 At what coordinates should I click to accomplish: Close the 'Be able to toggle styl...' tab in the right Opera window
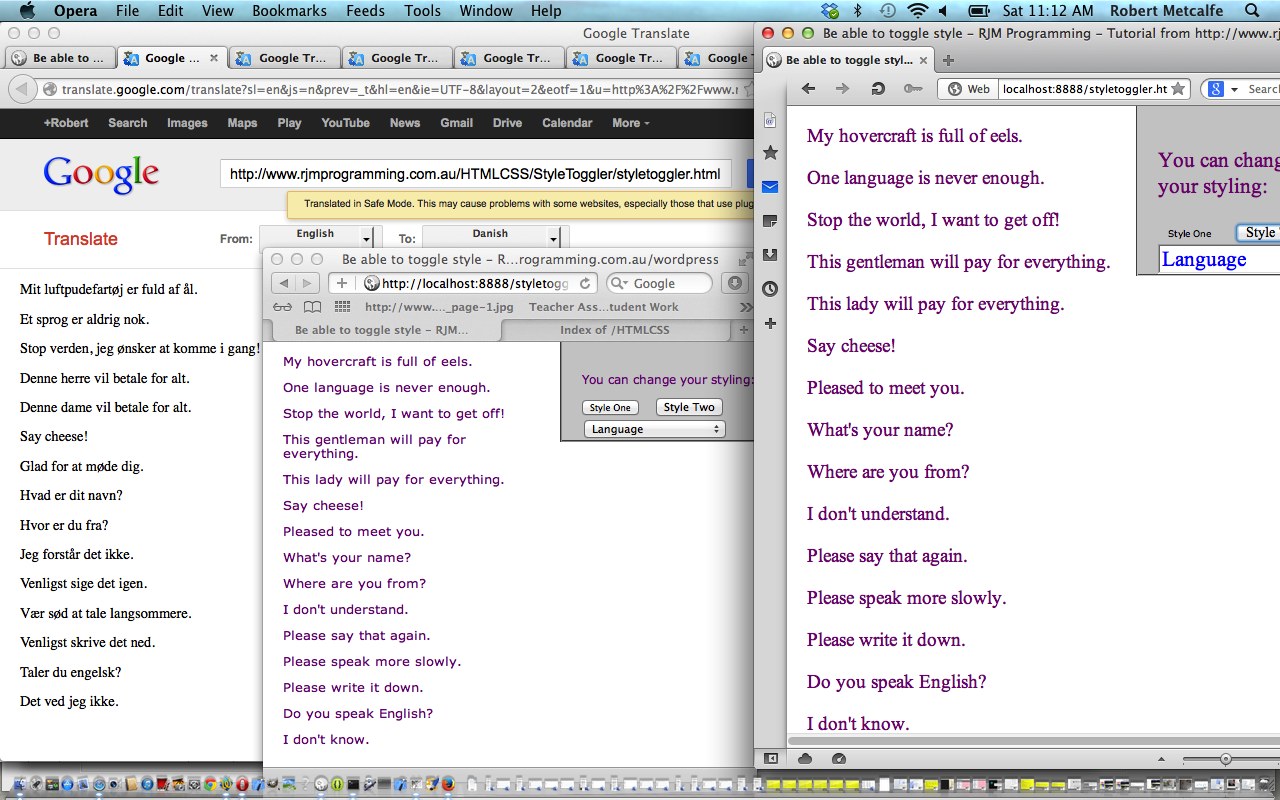(923, 60)
